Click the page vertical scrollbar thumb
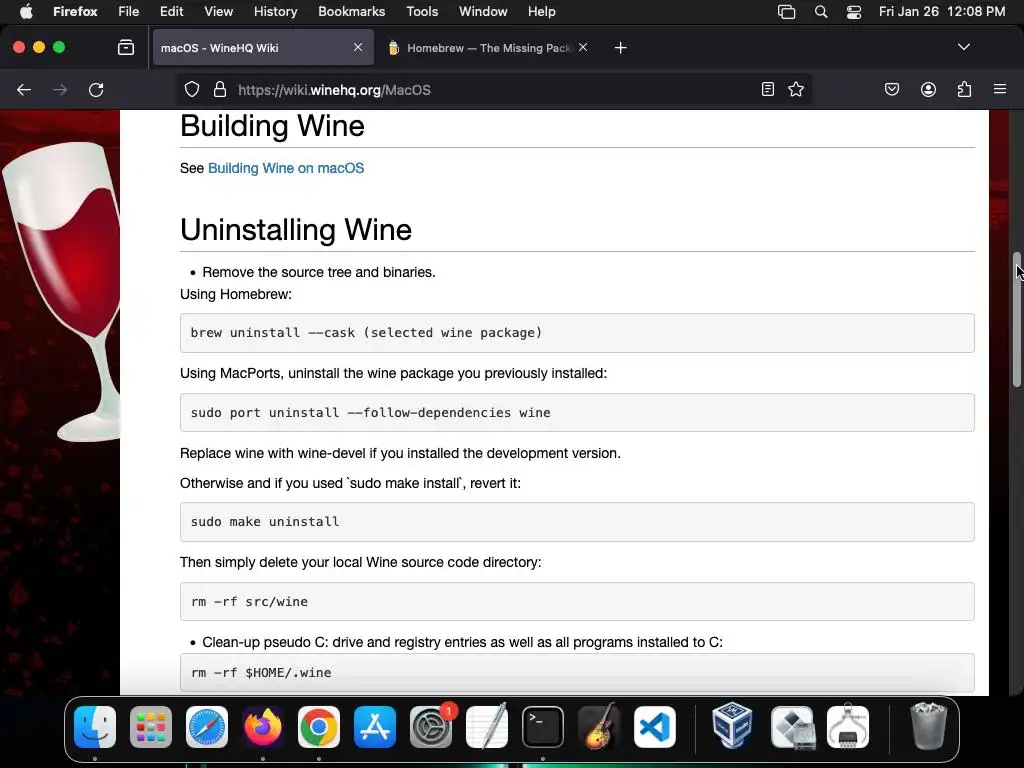 [x=1017, y=320]
